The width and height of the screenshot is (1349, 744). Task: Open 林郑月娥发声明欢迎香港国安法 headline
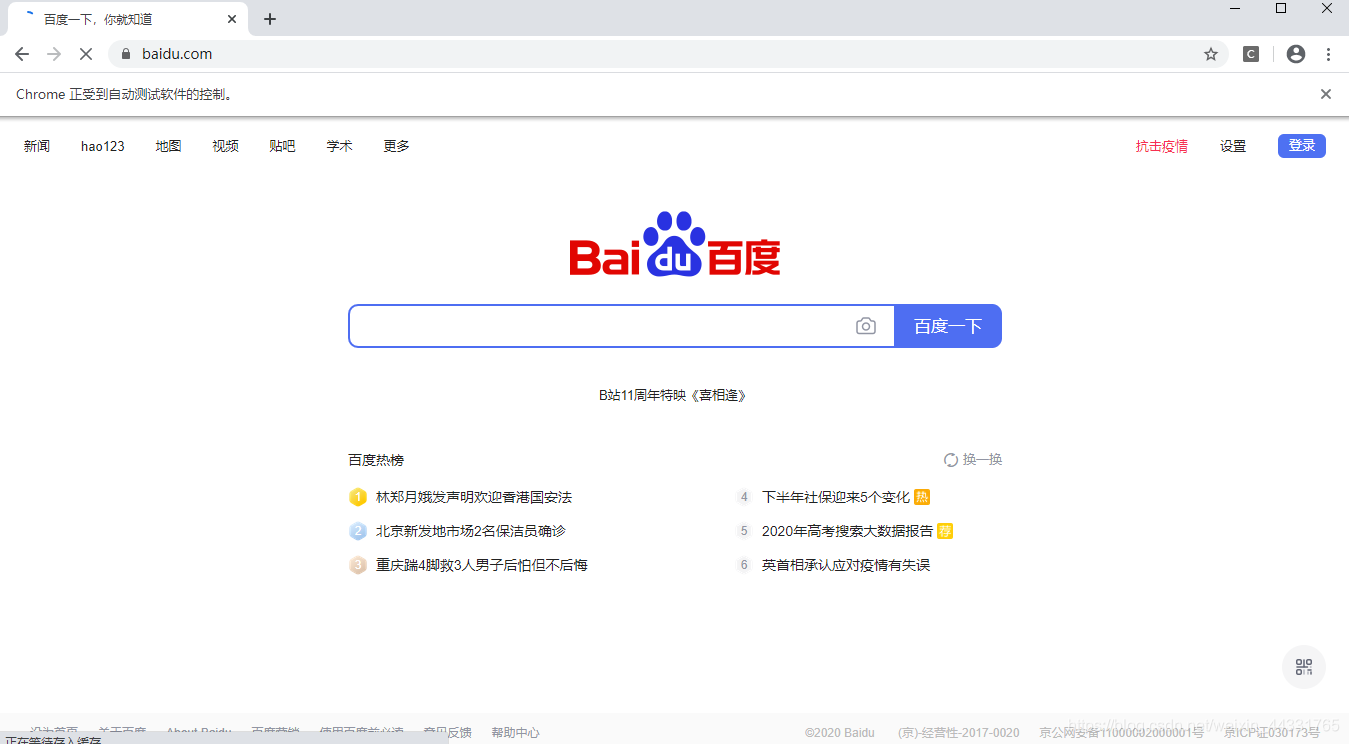click(x=474, y=497)
